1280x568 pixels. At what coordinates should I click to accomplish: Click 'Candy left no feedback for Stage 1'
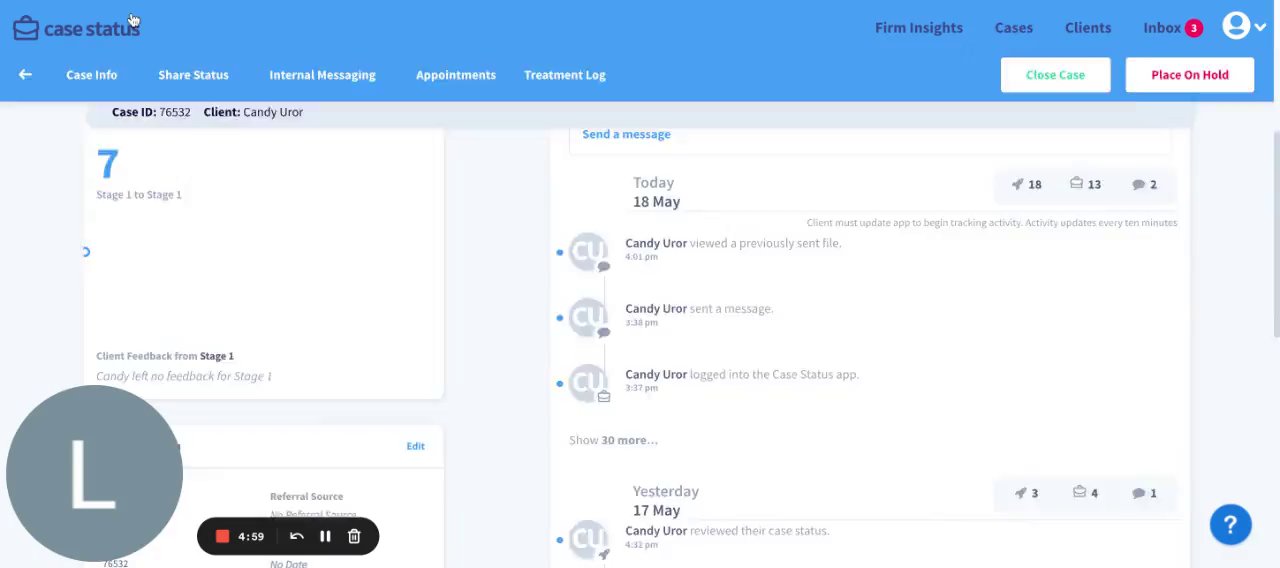coord(184,377)
